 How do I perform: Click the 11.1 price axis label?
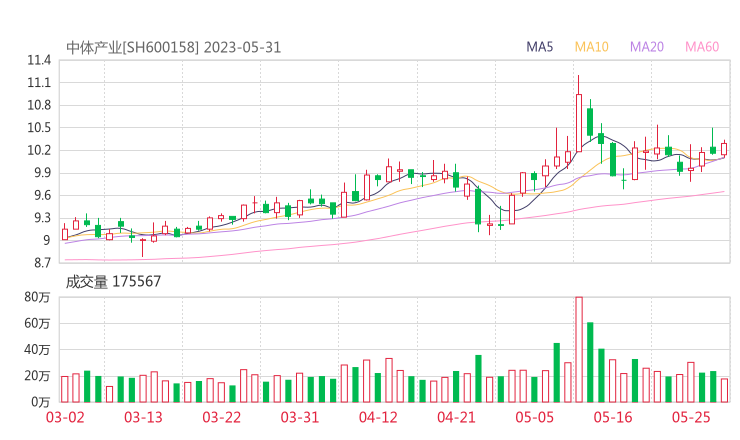click(x=39, y=83)
